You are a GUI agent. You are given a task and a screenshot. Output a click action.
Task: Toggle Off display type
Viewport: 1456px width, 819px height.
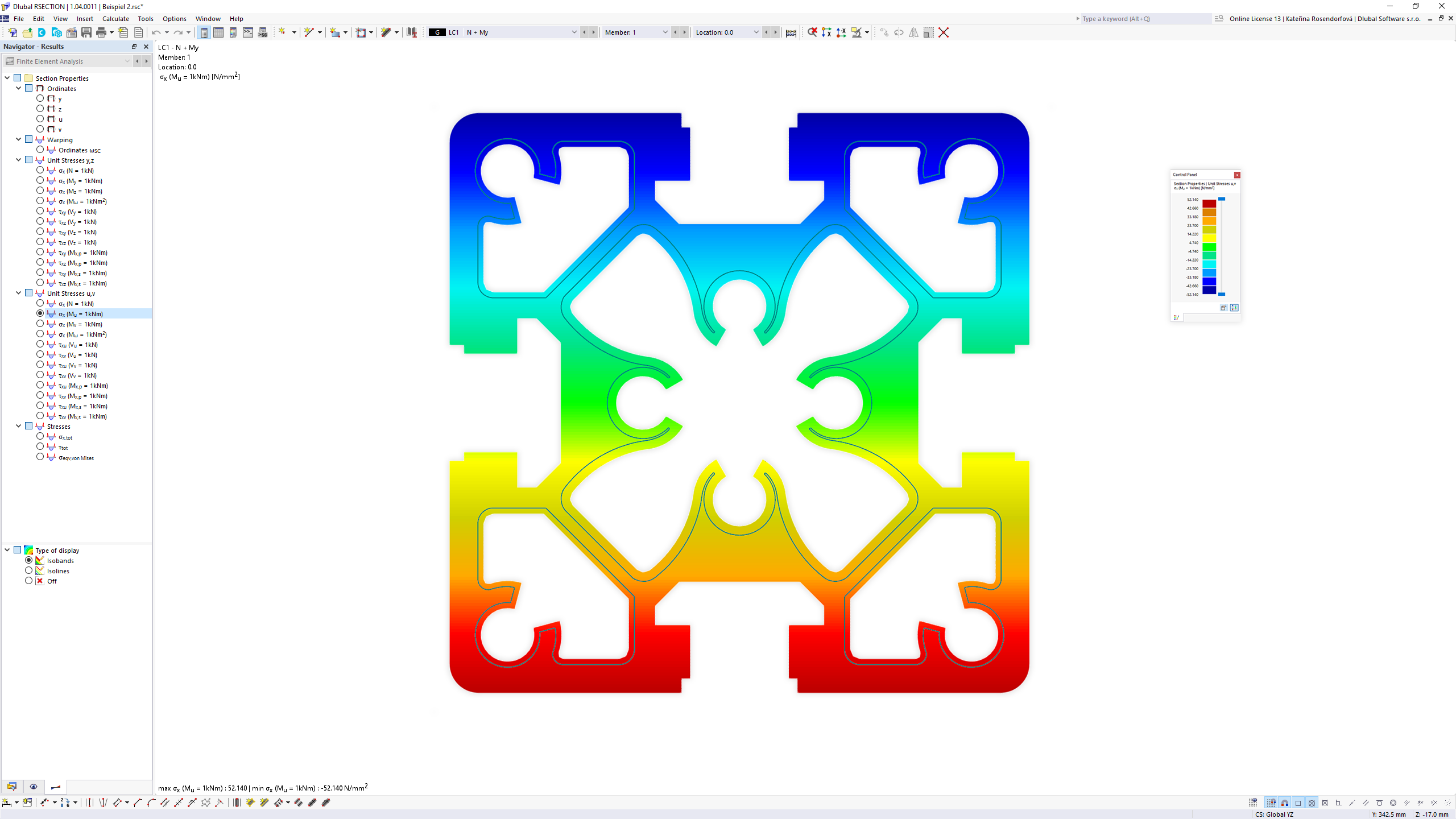pos(29,581)
